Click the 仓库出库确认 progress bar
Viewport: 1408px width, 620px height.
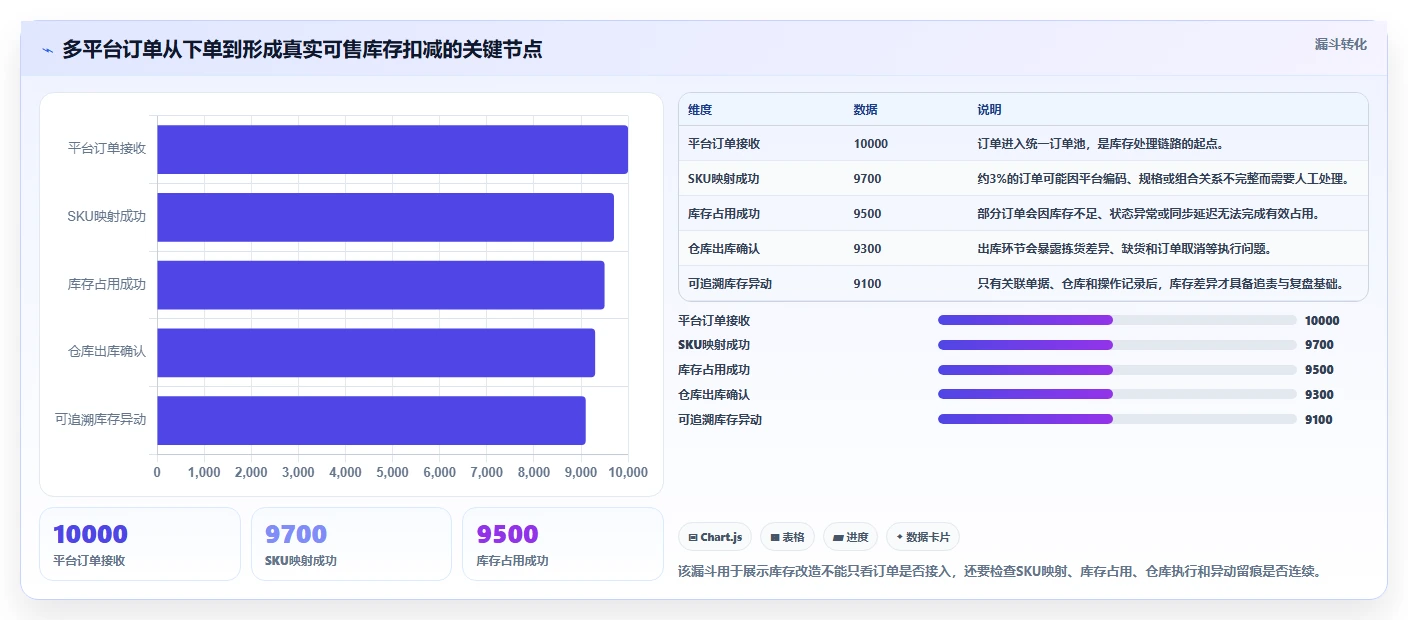1117,395
